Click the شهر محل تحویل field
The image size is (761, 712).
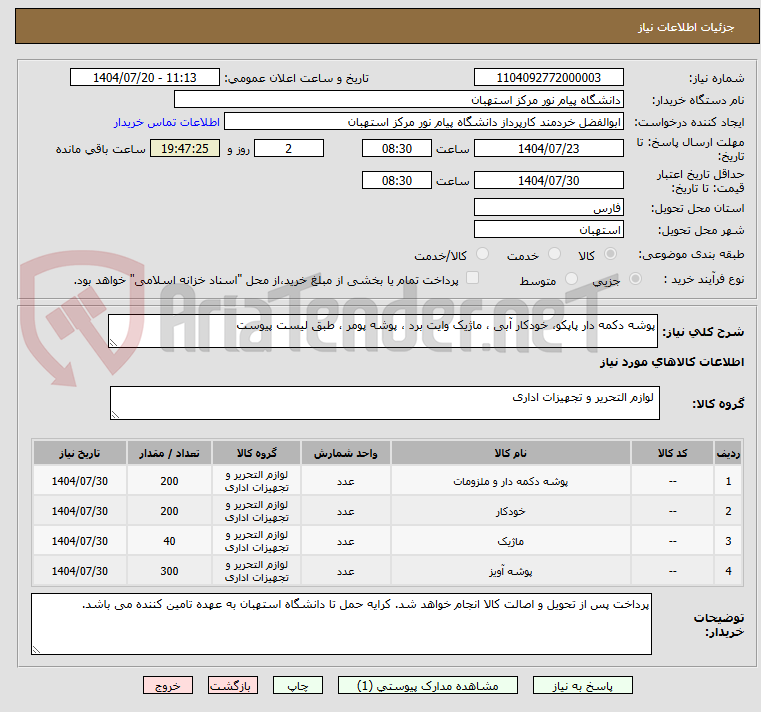(548, 230)
